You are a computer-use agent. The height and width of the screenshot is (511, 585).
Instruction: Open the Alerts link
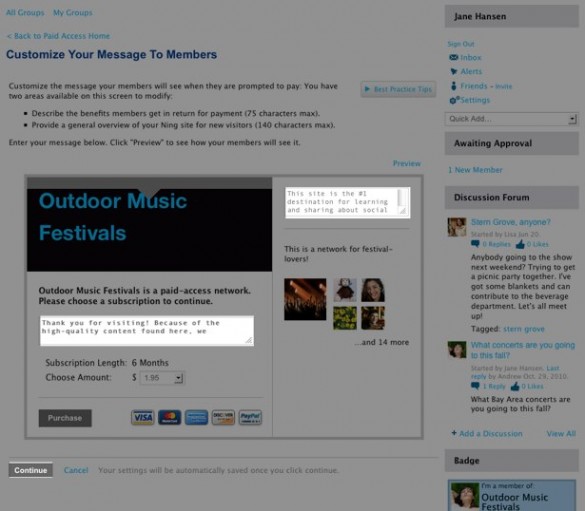(x=471, y=72)
